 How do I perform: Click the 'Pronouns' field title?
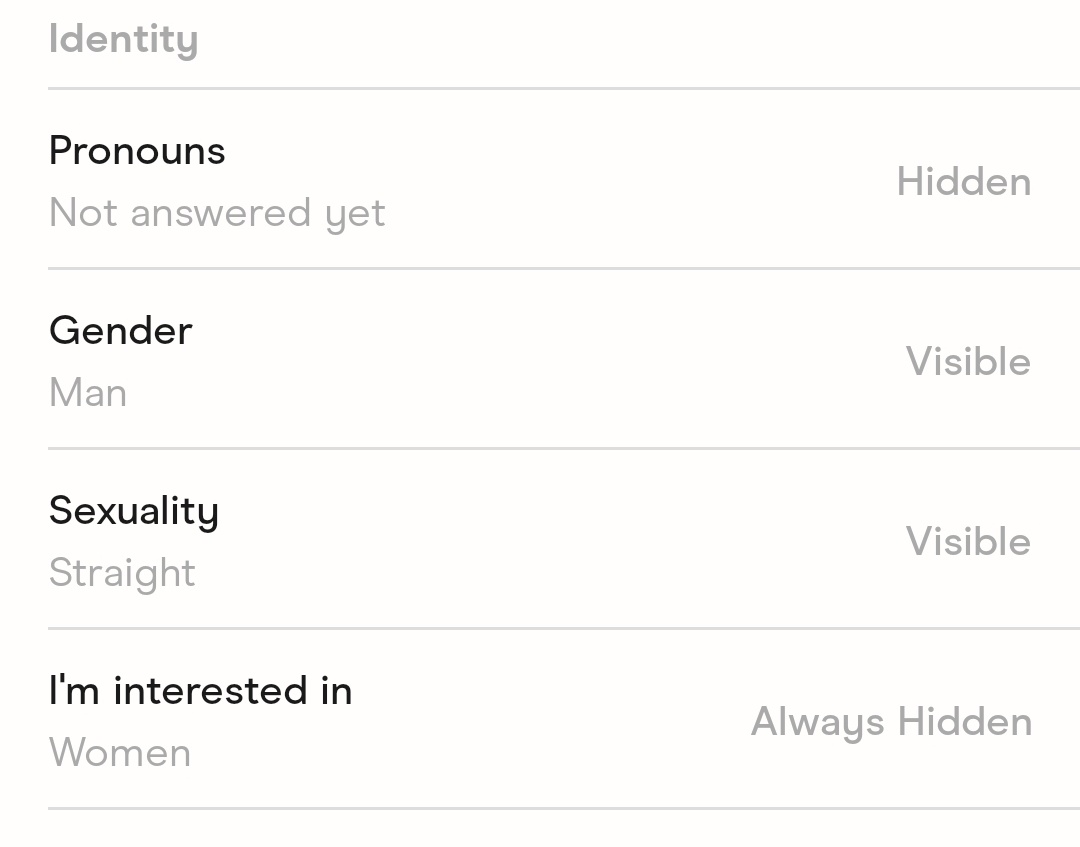[x=137, y=151]
